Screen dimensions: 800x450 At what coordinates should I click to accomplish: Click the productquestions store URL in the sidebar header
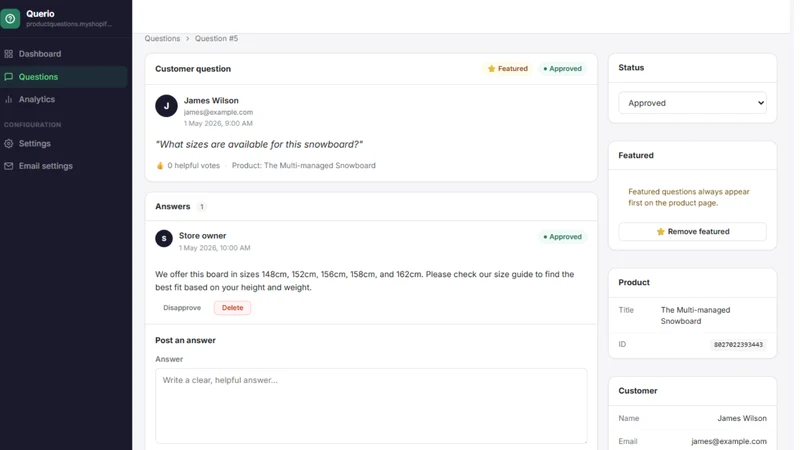(69, 24)
